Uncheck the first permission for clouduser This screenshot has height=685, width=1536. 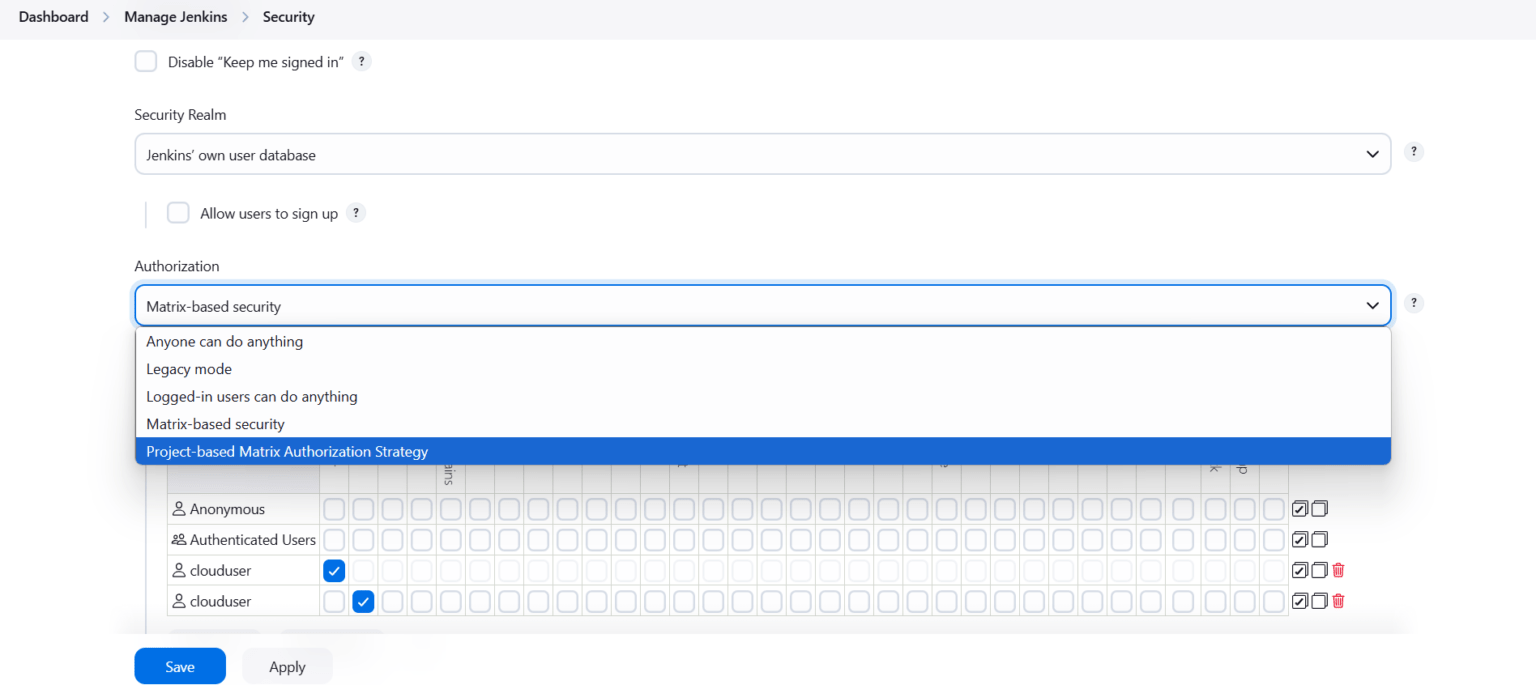coord(334,570)
